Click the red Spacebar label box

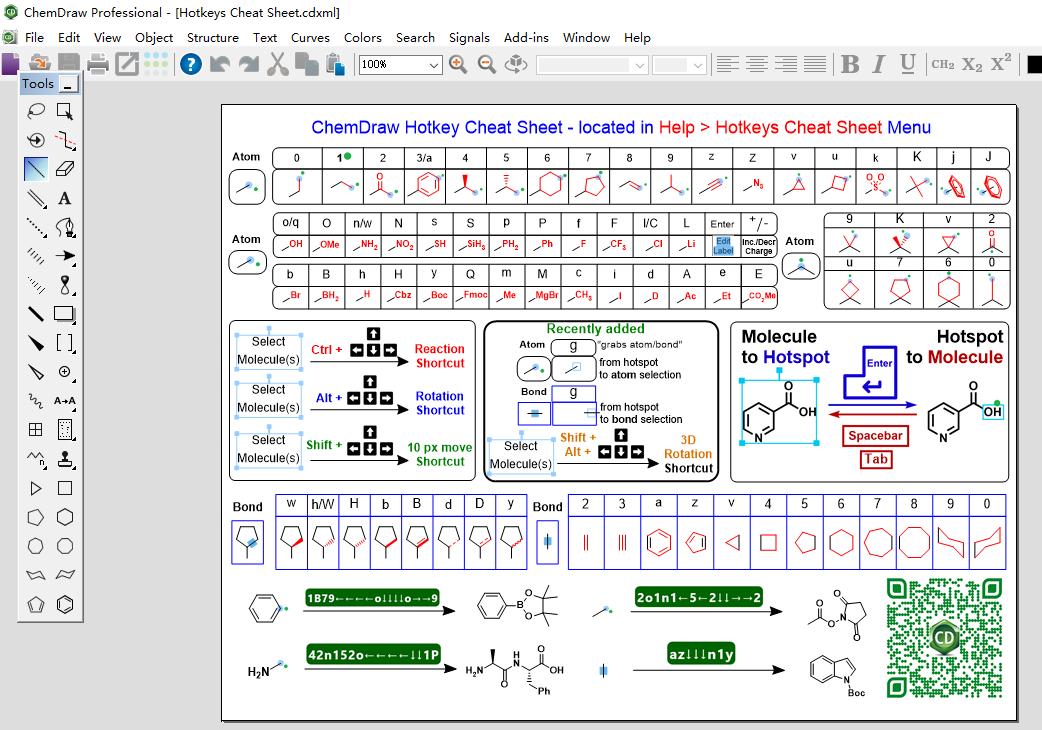click(x=876, y=435)
